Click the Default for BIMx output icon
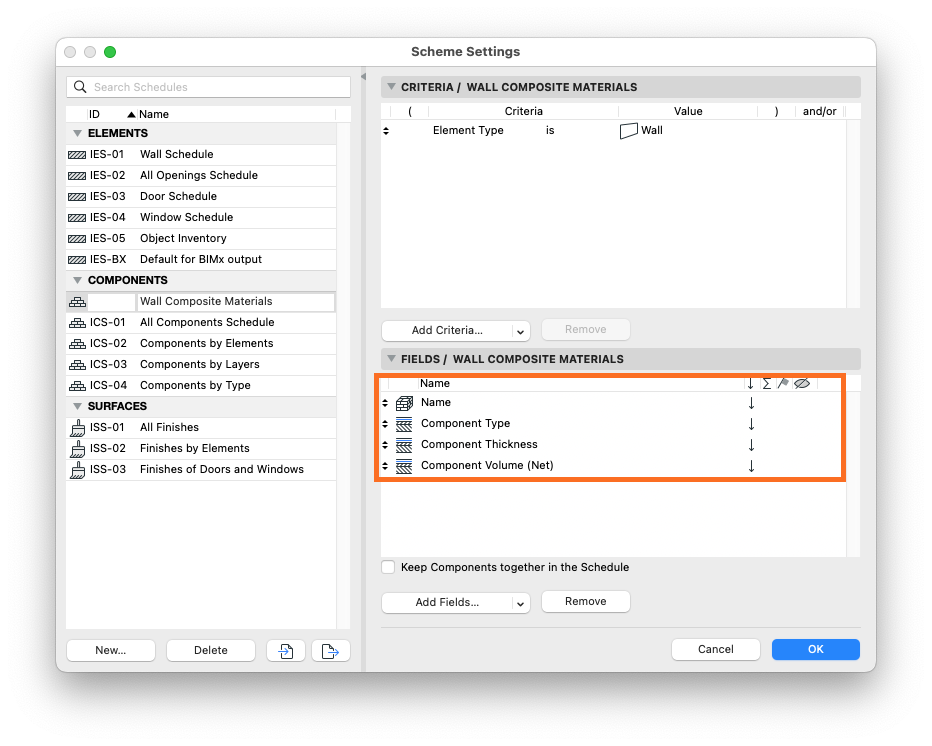Screen dimensions: 932x746 [77, 260]
